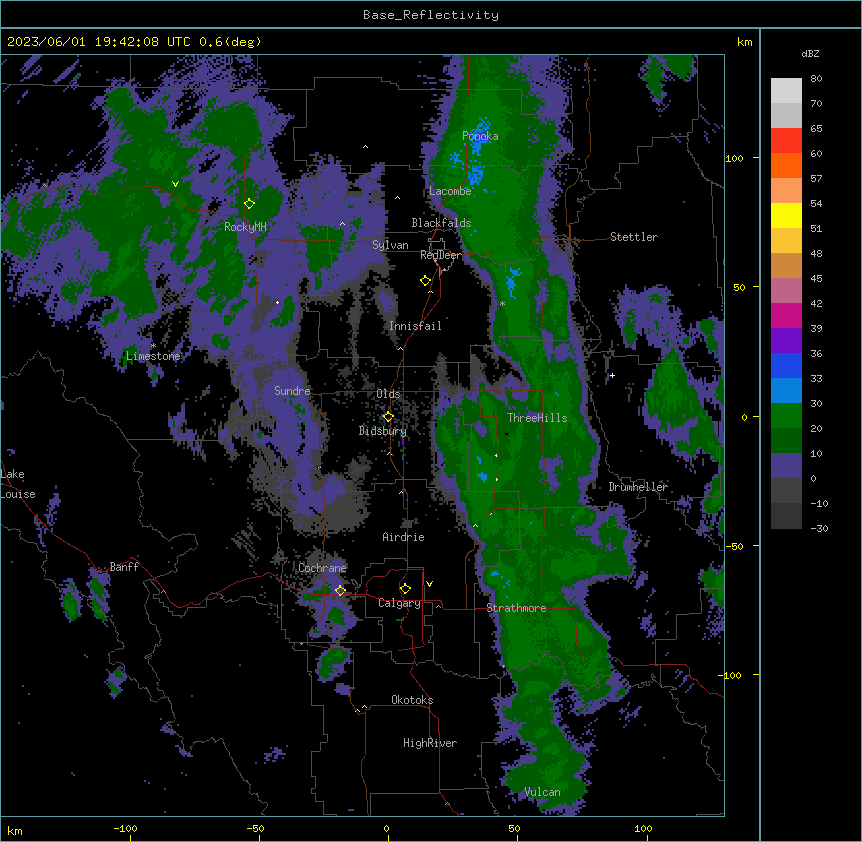Click the -50 tick label on right axis
The width and height of the screenshot is (862, 842).
(x=734, y=546)
